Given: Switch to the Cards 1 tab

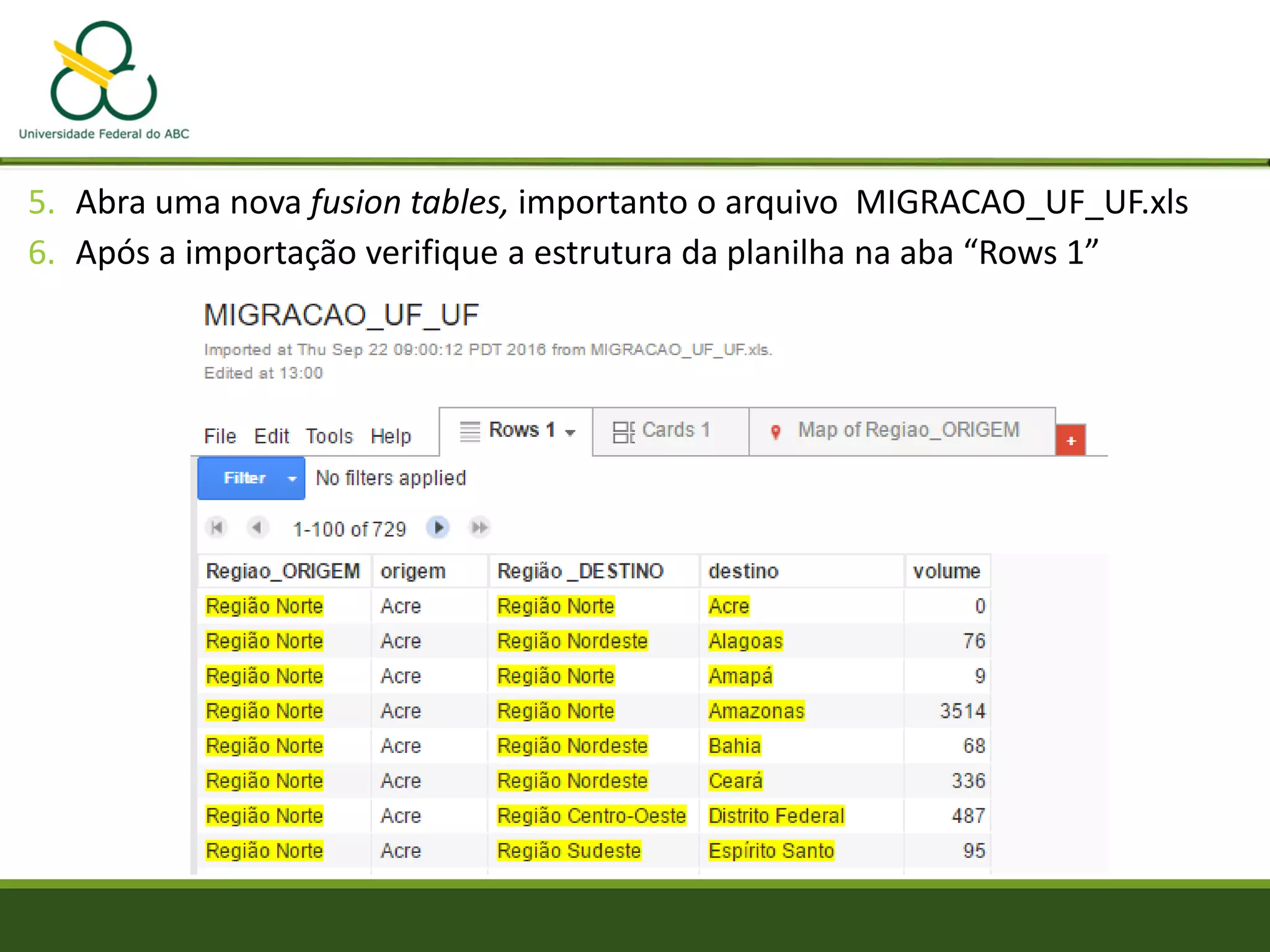Looking at the screenshot, I should (x=671, y=431).
